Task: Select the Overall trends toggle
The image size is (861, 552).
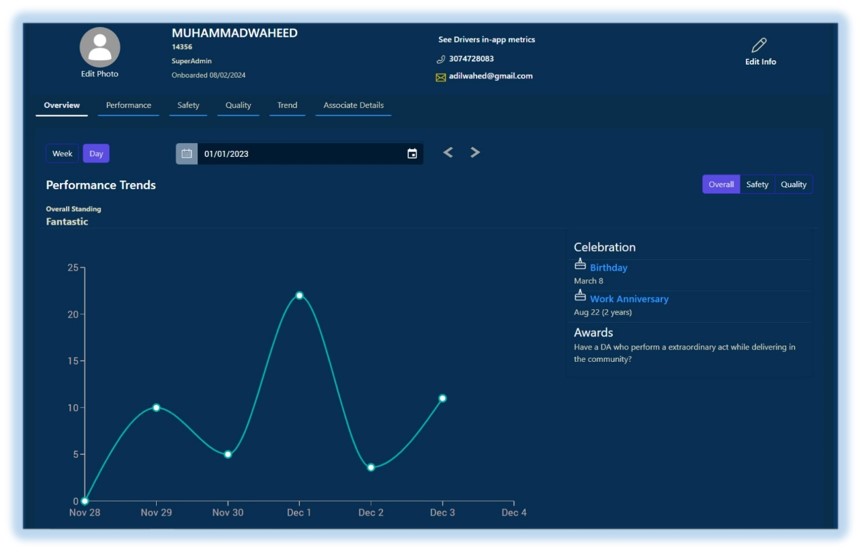Action: point(721,185)
